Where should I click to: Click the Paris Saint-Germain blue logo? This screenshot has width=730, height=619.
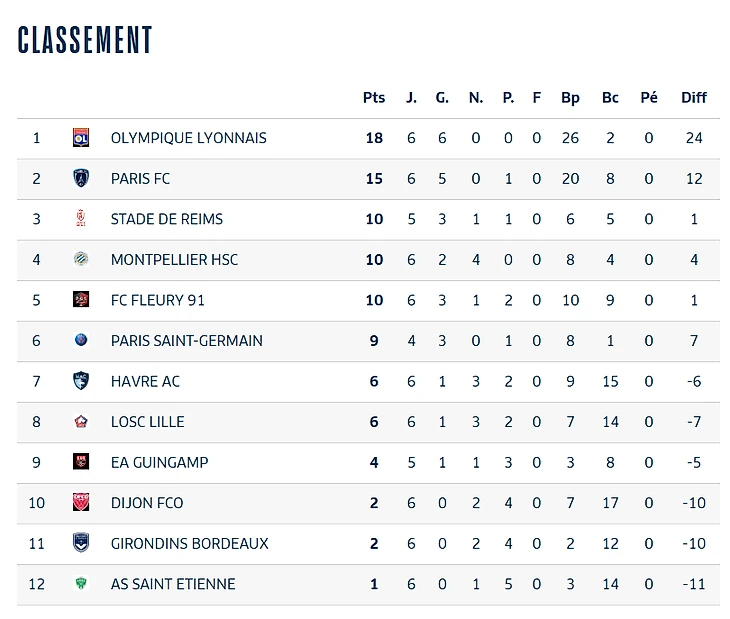81,340
